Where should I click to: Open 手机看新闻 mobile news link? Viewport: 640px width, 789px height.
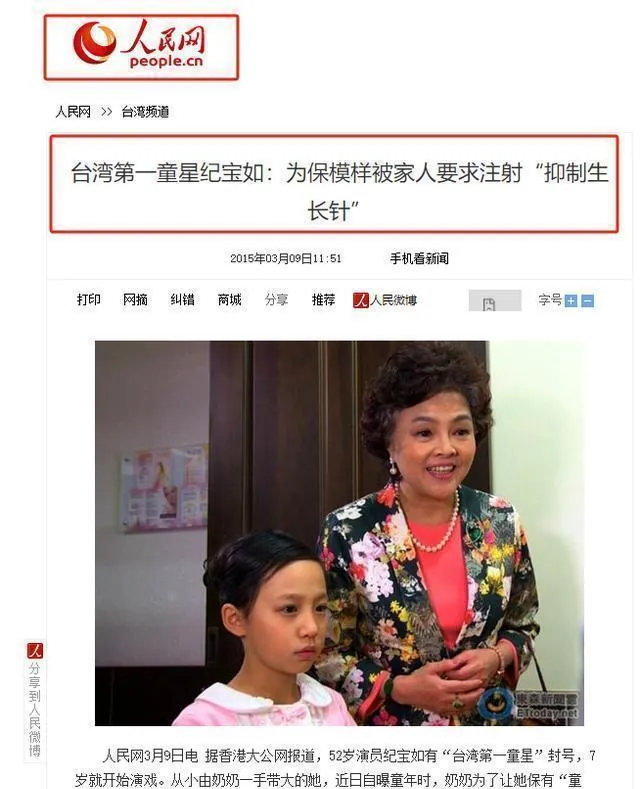(x=419, y=259)
